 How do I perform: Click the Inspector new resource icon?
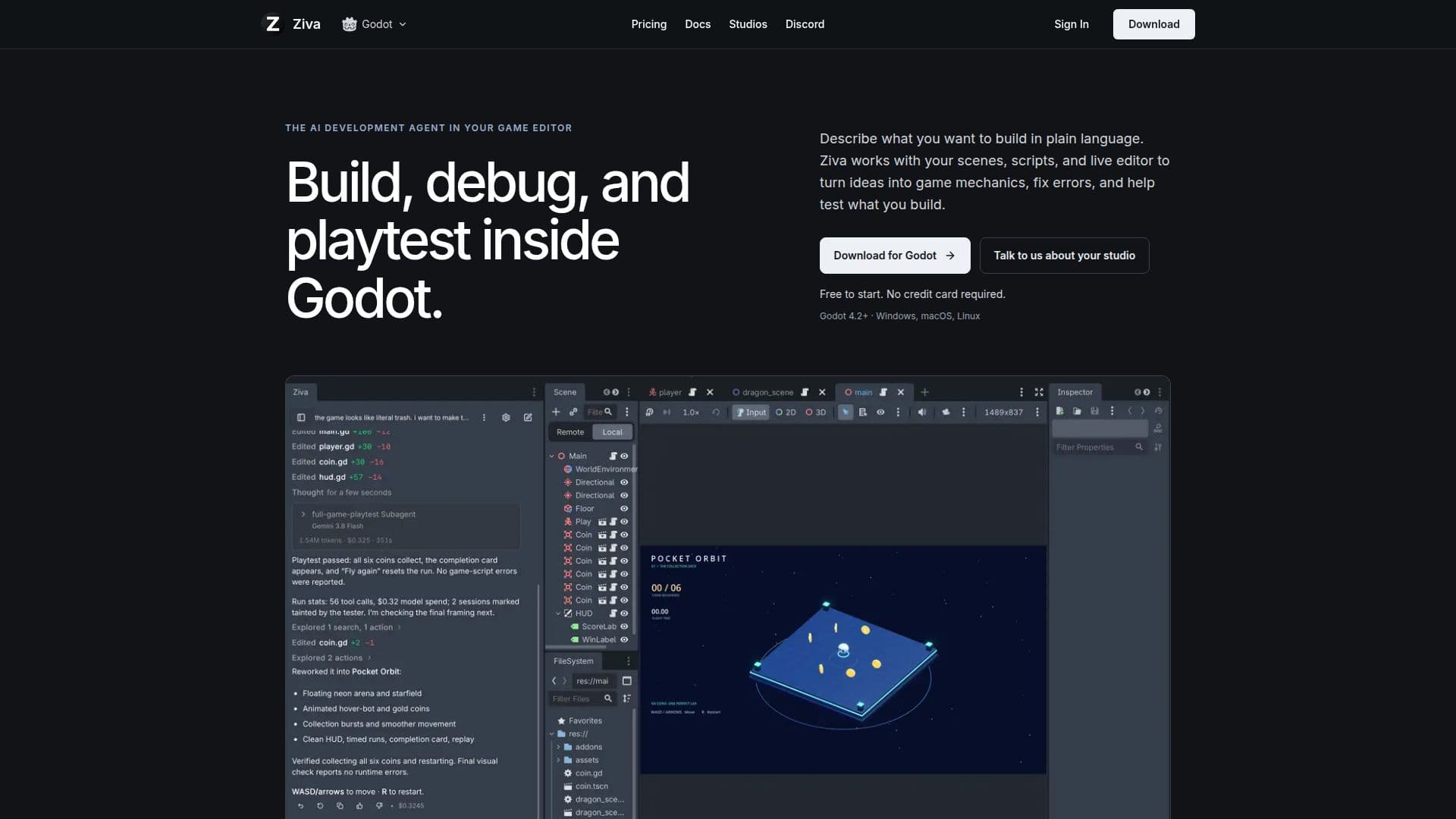(1059, 411)
